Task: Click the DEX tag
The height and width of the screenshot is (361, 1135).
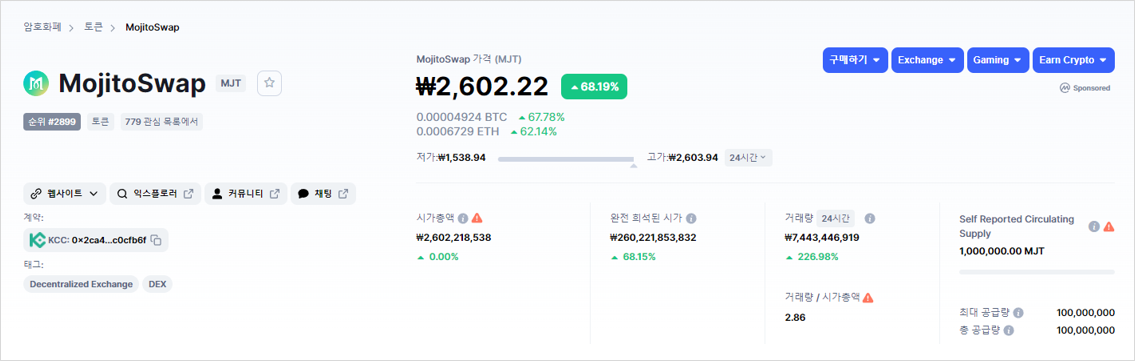Action: point(158,284)
